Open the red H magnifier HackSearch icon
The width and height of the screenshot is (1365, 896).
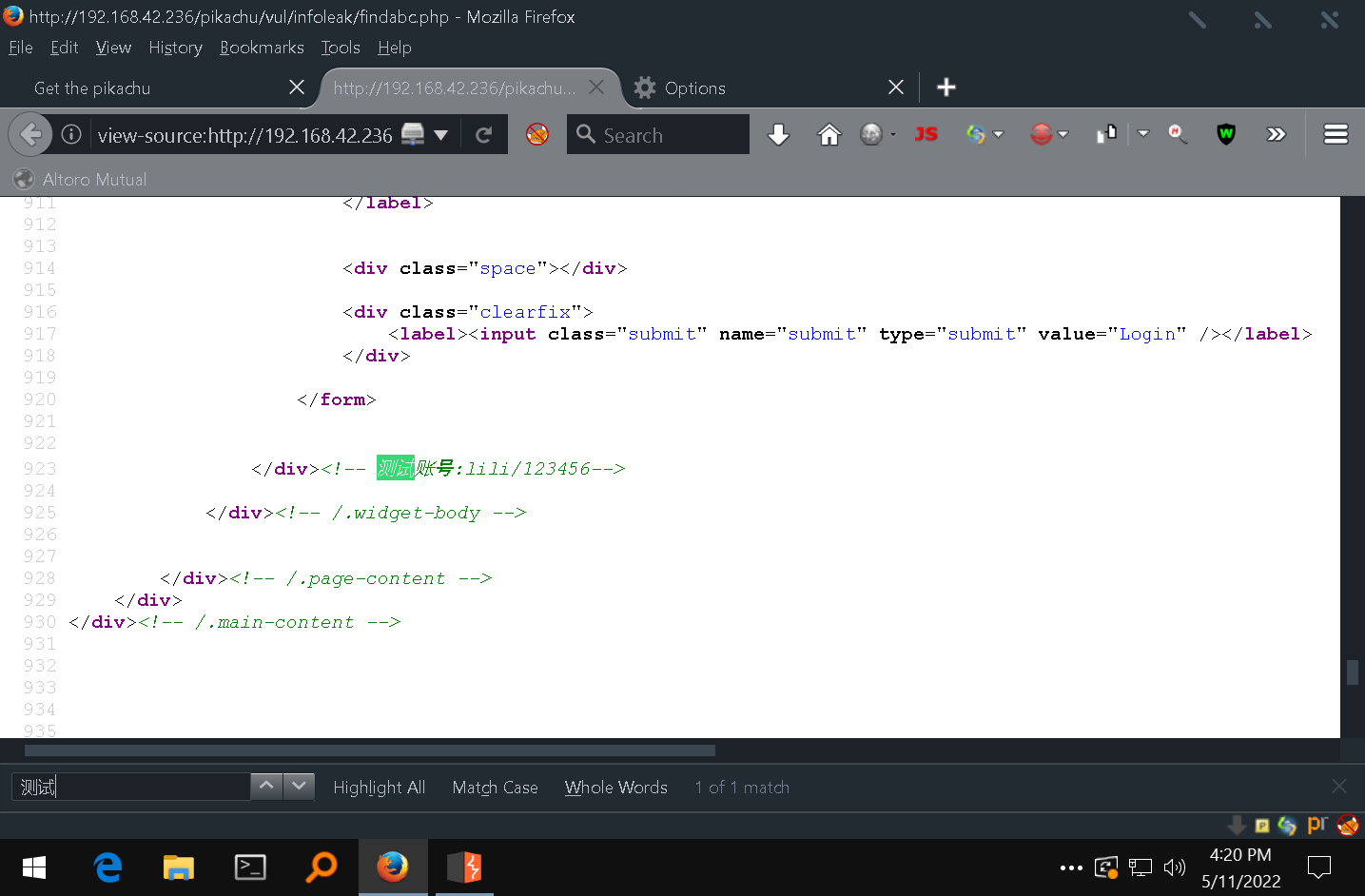point(1178,134)
